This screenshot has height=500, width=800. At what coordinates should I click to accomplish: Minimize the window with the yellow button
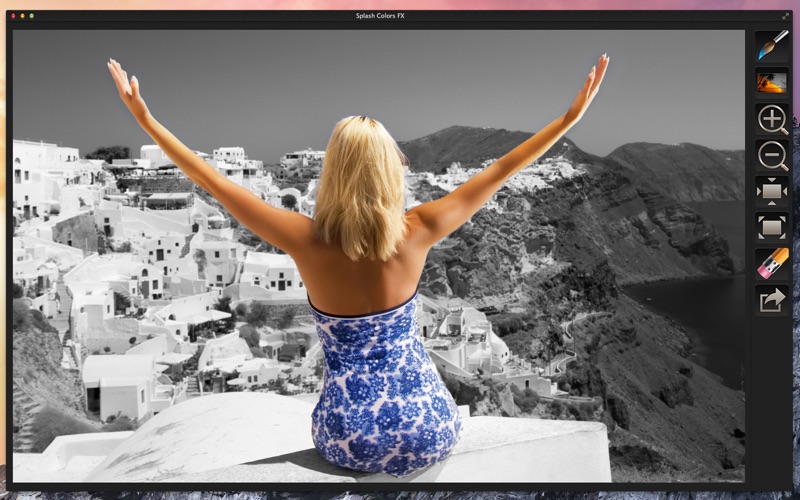pyautogui.click(x=22, y=16)
